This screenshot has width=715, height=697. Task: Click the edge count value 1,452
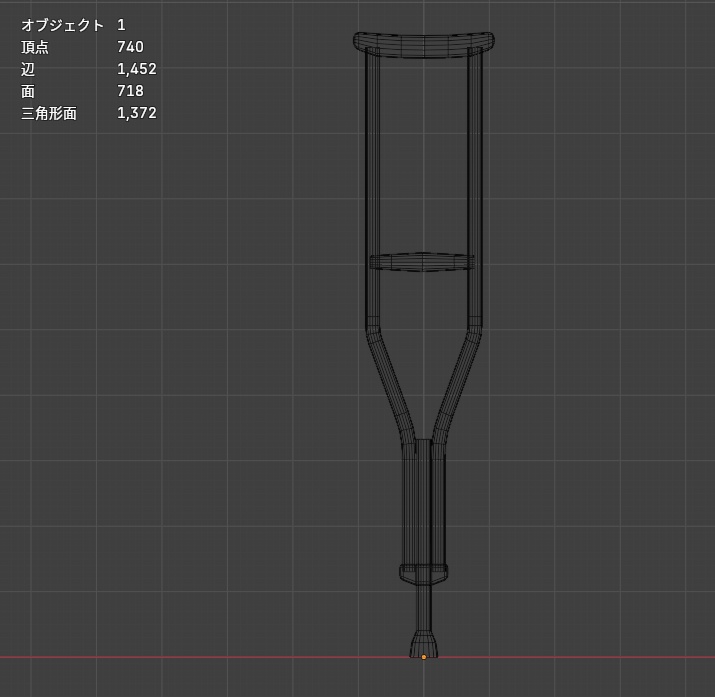pos(137,69)
